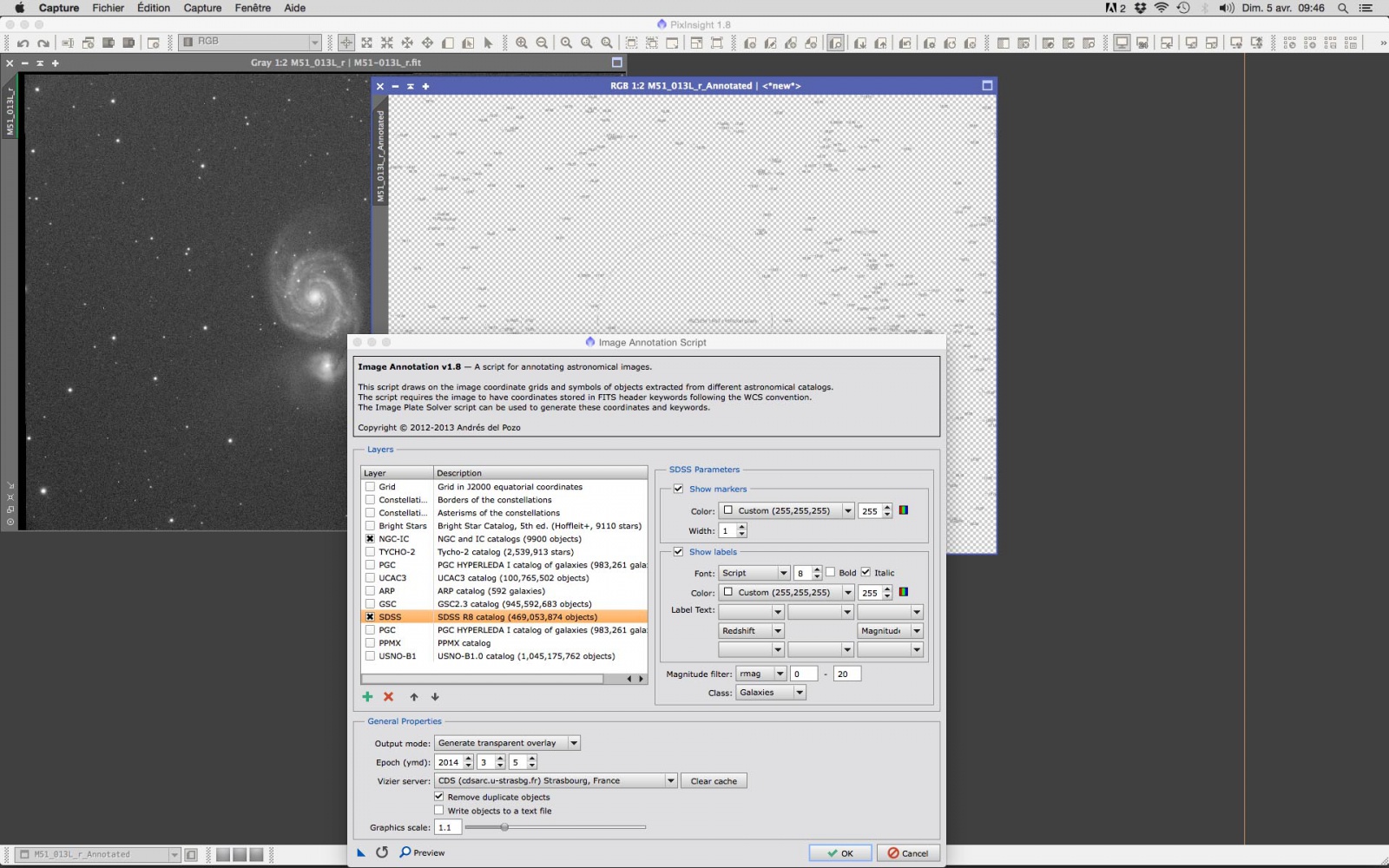Open the marker Color Custom dropdown

[786, 510]
